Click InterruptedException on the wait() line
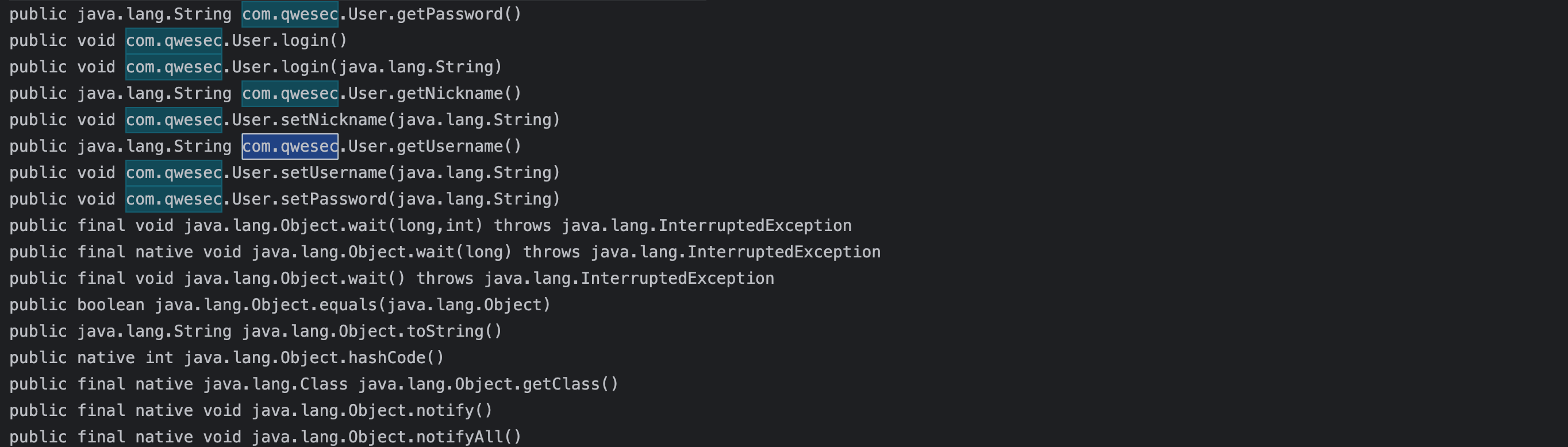The image size is (1568, 447). click(677, 279)
